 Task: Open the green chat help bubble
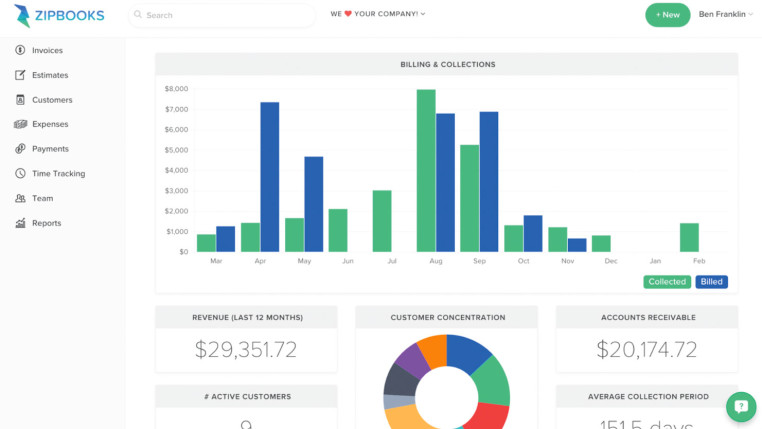(740, 406)
